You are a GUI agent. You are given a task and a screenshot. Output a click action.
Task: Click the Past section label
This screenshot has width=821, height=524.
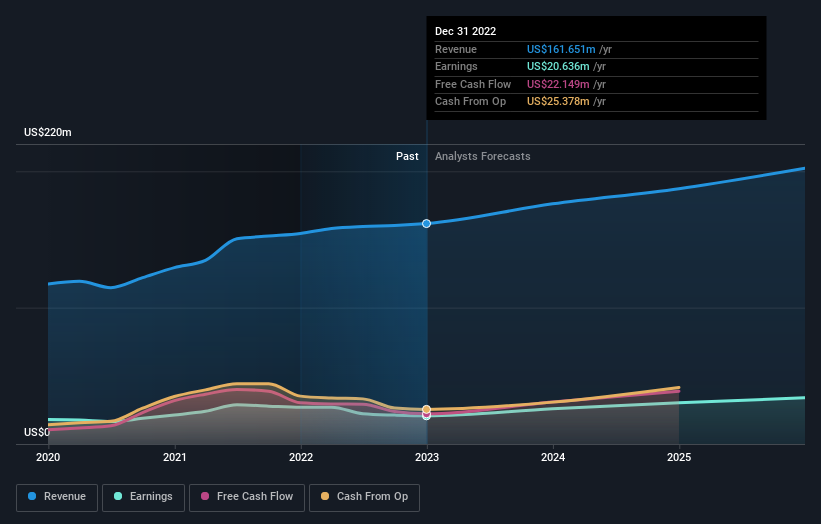[407, 157]
